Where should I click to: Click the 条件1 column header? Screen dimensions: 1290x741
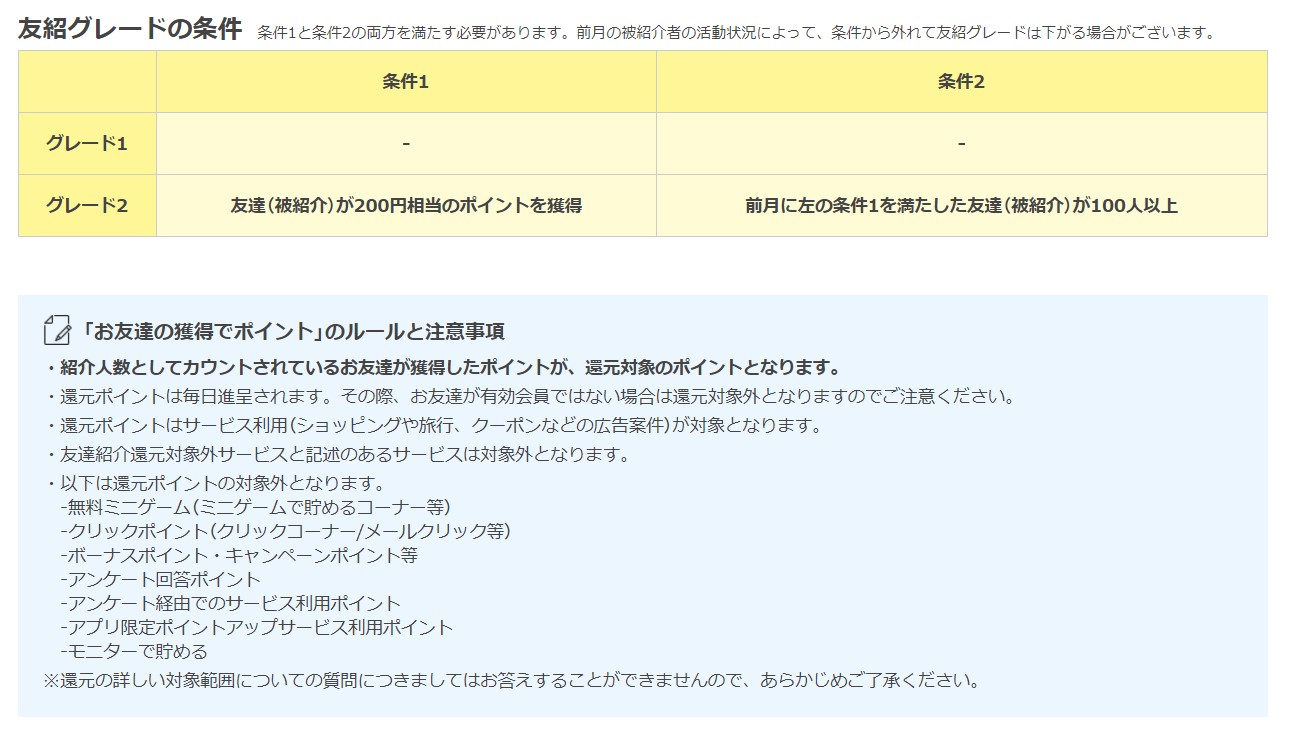(x=406, y=82)
